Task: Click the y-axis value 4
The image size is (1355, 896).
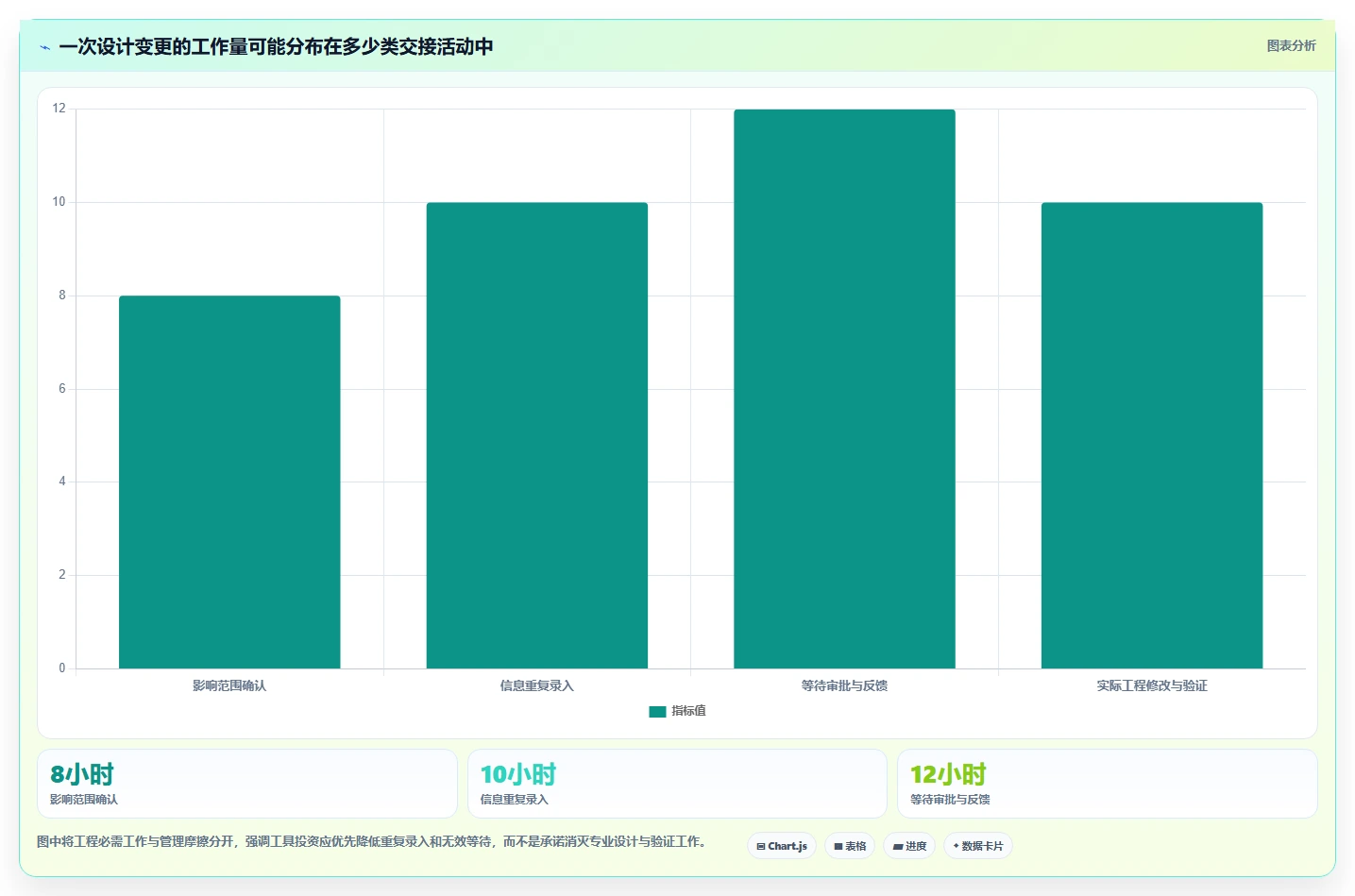Action: click(x=62, y=482)
